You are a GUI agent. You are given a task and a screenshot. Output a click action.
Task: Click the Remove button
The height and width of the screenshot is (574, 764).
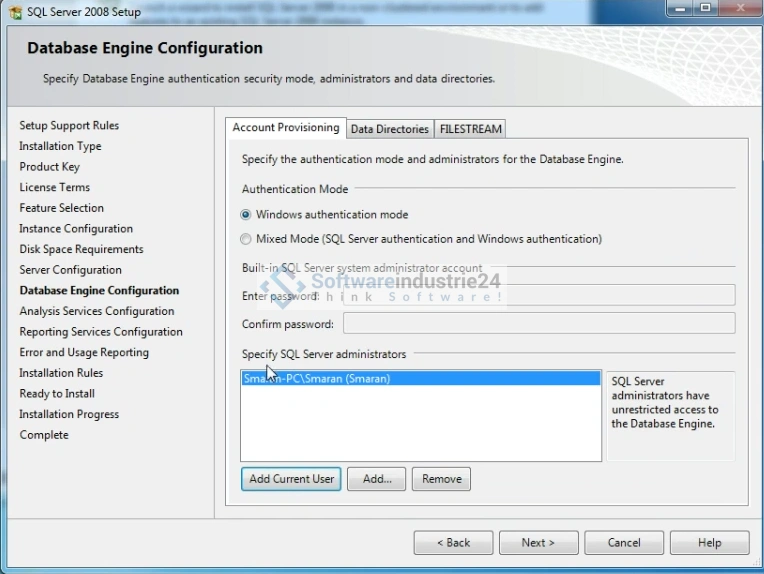coord(441,479)
